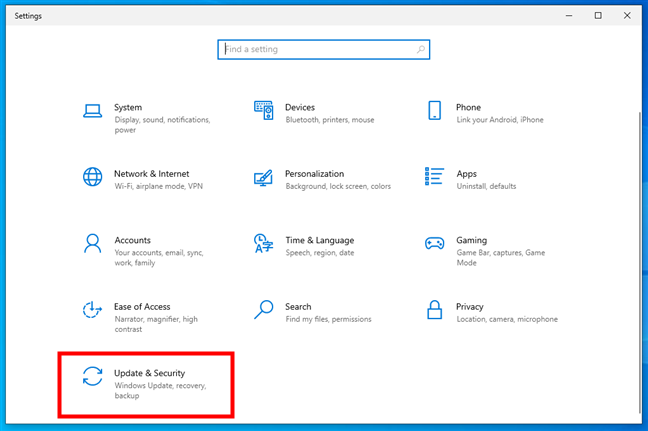Click 'Background, lock screen, colors' description
The height and width of the screenshot is (431, 648).
(x=338, y=186)
